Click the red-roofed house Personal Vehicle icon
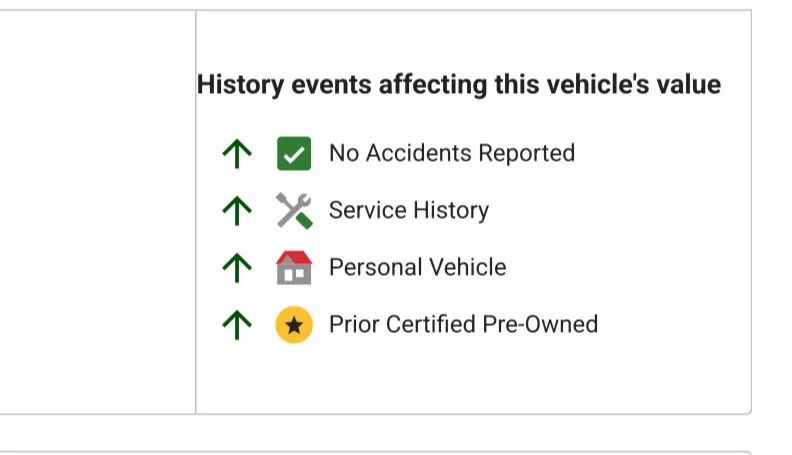The height and width of the screenshot is (455, 792). [x=294, y=267]
